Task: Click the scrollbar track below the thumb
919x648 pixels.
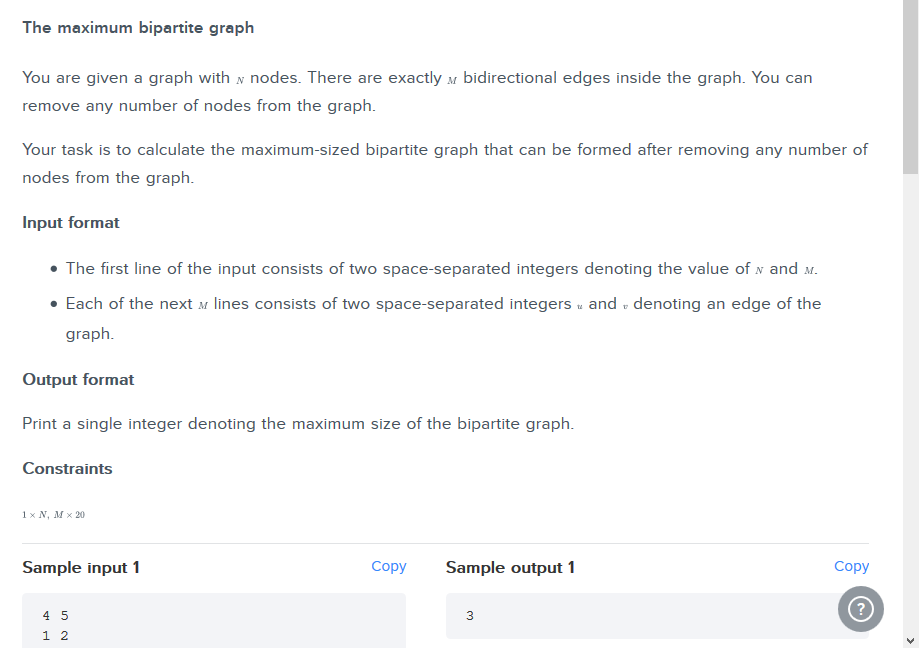Action: 910,404
